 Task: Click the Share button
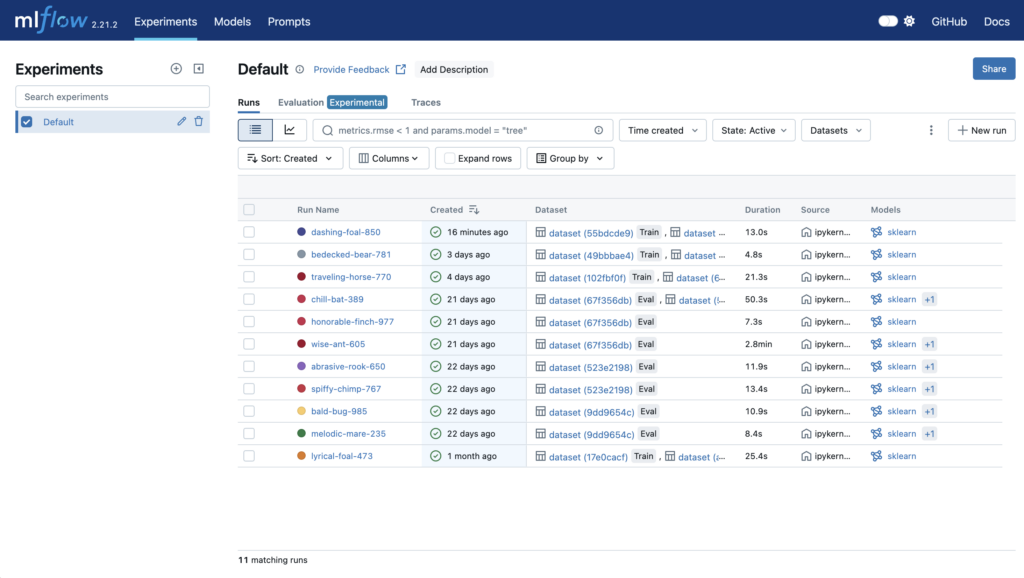click(993, 69)
